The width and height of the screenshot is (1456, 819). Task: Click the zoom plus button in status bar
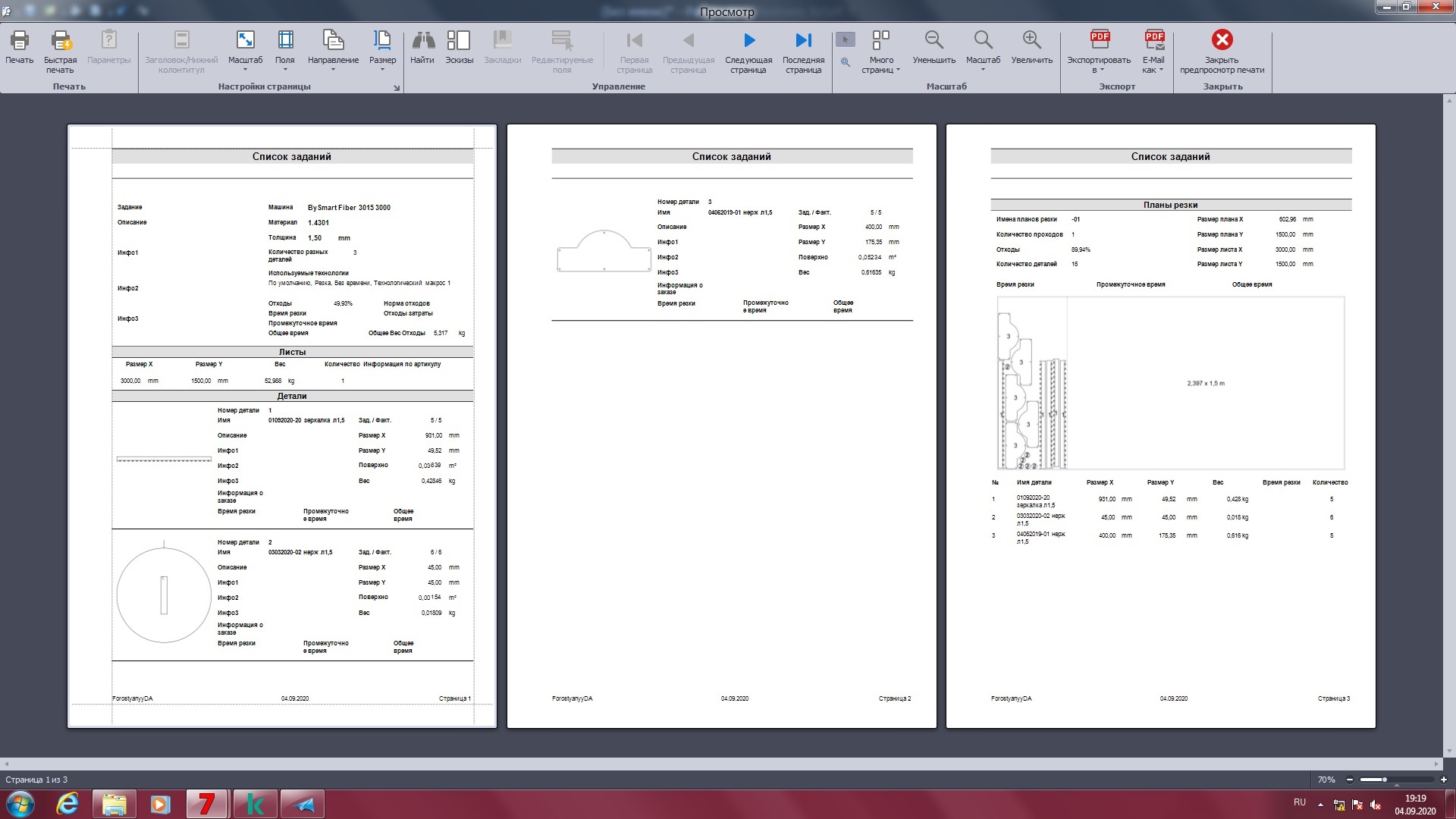(x=1443, y=780)
